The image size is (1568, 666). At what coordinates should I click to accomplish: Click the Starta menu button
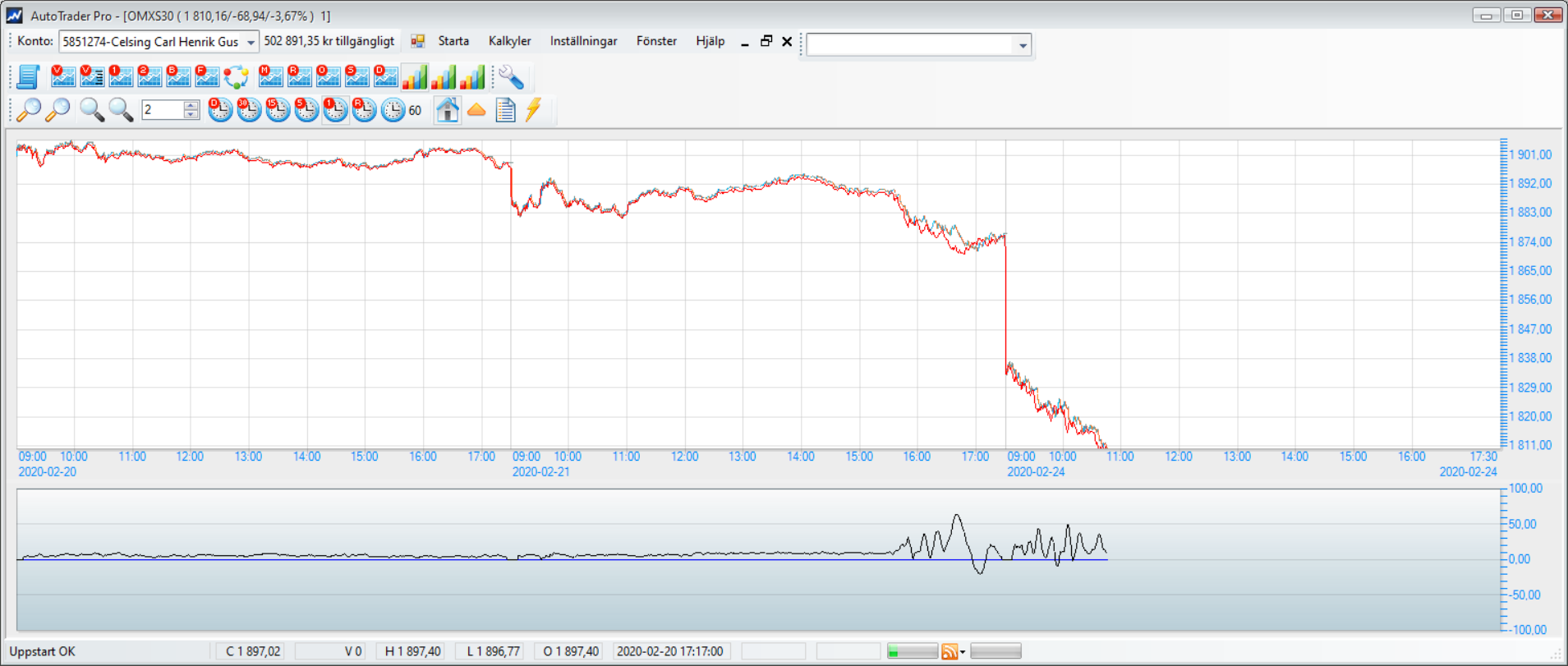pos(453,41)
